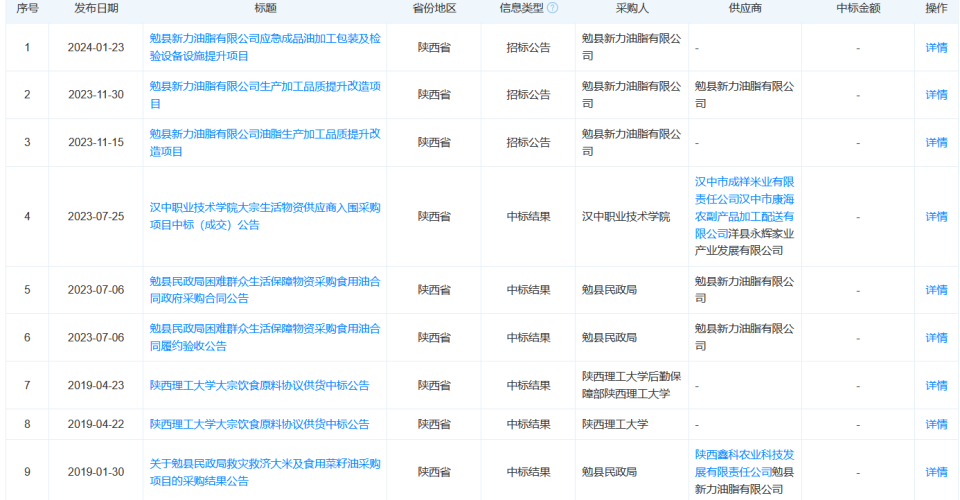
Task: Click purchaser 勉县民政局 in row 9
Action: pos(609,472)
